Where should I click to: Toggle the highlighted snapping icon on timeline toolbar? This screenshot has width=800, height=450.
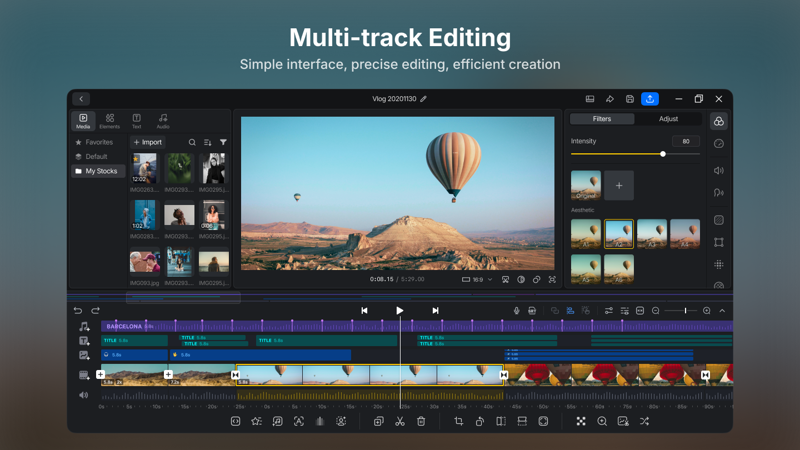570,311
